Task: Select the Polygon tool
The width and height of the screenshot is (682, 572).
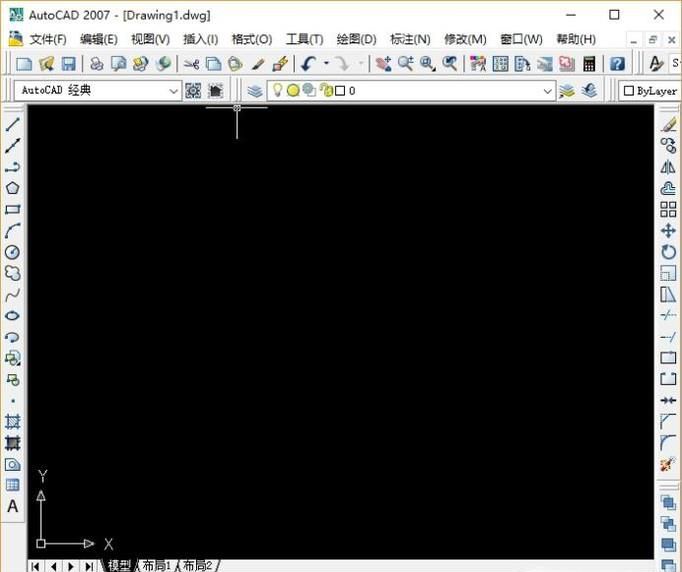Action: (x=13, y=188)
